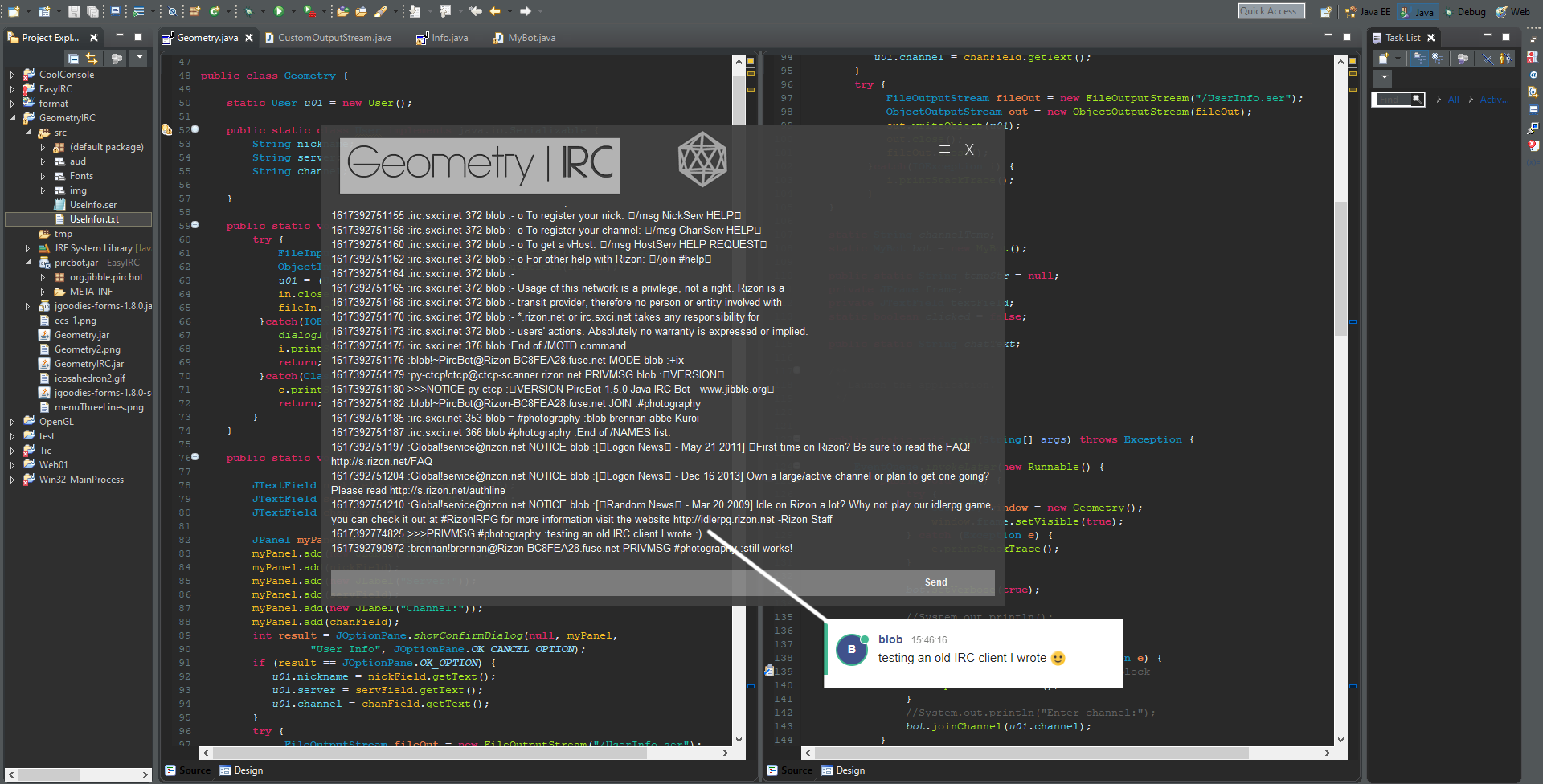Toggle Scheduled view in Task List toolbar
The height and width of the screenshot is (784, 1543).
coord(1439,59)
